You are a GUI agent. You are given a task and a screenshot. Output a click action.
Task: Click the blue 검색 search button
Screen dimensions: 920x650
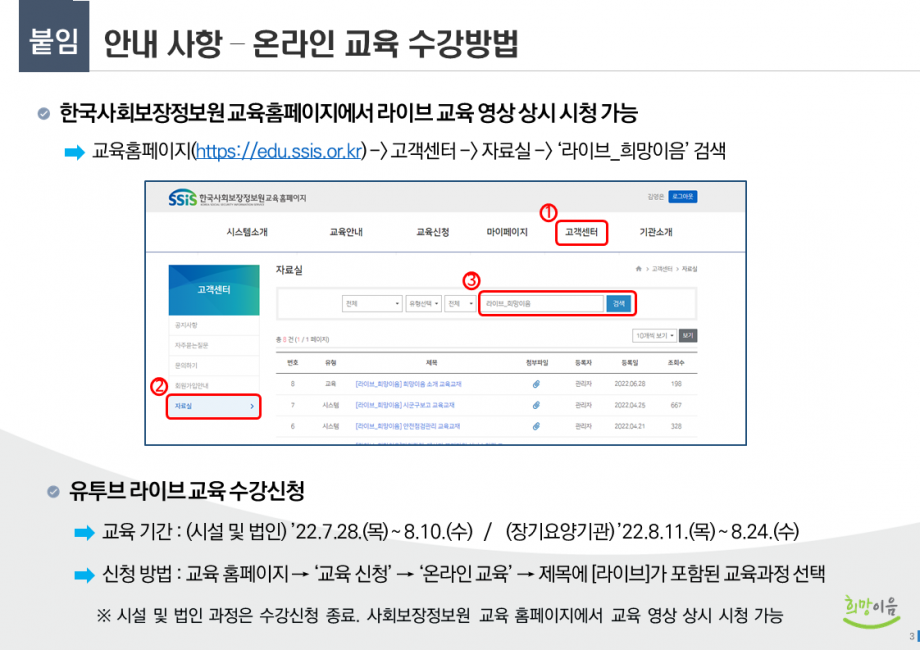[618, 303]
